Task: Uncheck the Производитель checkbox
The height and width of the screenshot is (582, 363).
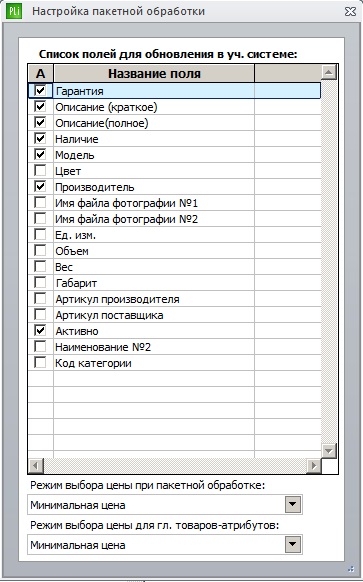Action: (40, 186)
